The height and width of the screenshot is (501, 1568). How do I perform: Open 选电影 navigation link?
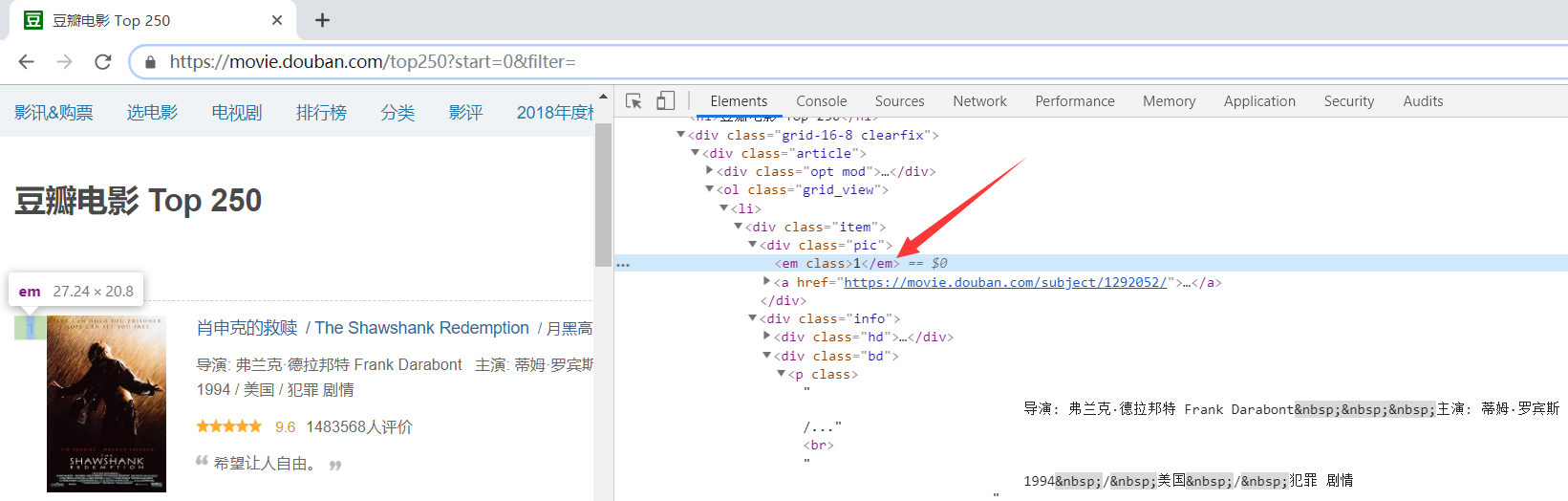[x=153, y=113]
